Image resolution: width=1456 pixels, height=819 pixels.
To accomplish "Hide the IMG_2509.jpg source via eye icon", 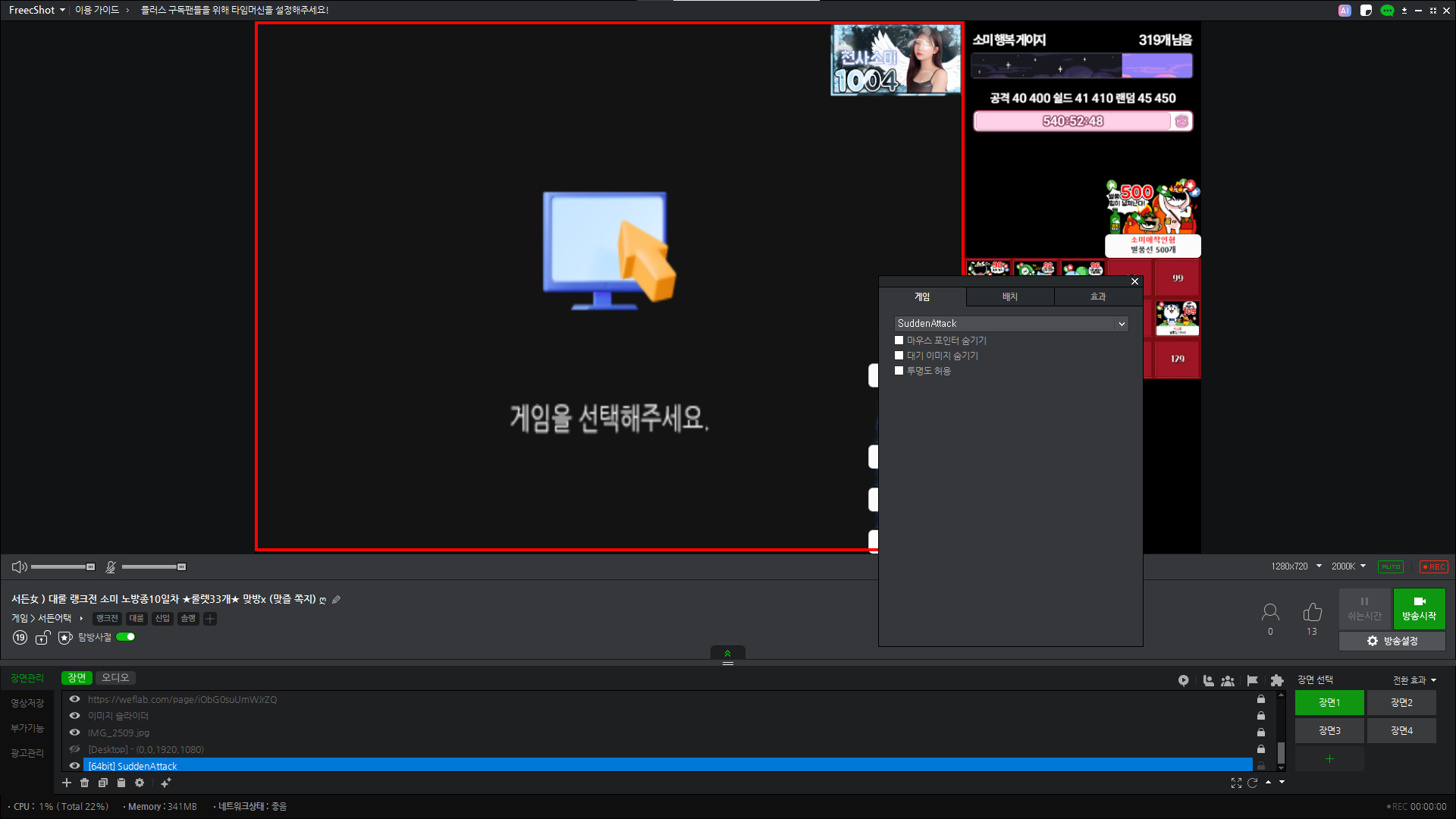I will pyautogui.click(x=75, y=733).
